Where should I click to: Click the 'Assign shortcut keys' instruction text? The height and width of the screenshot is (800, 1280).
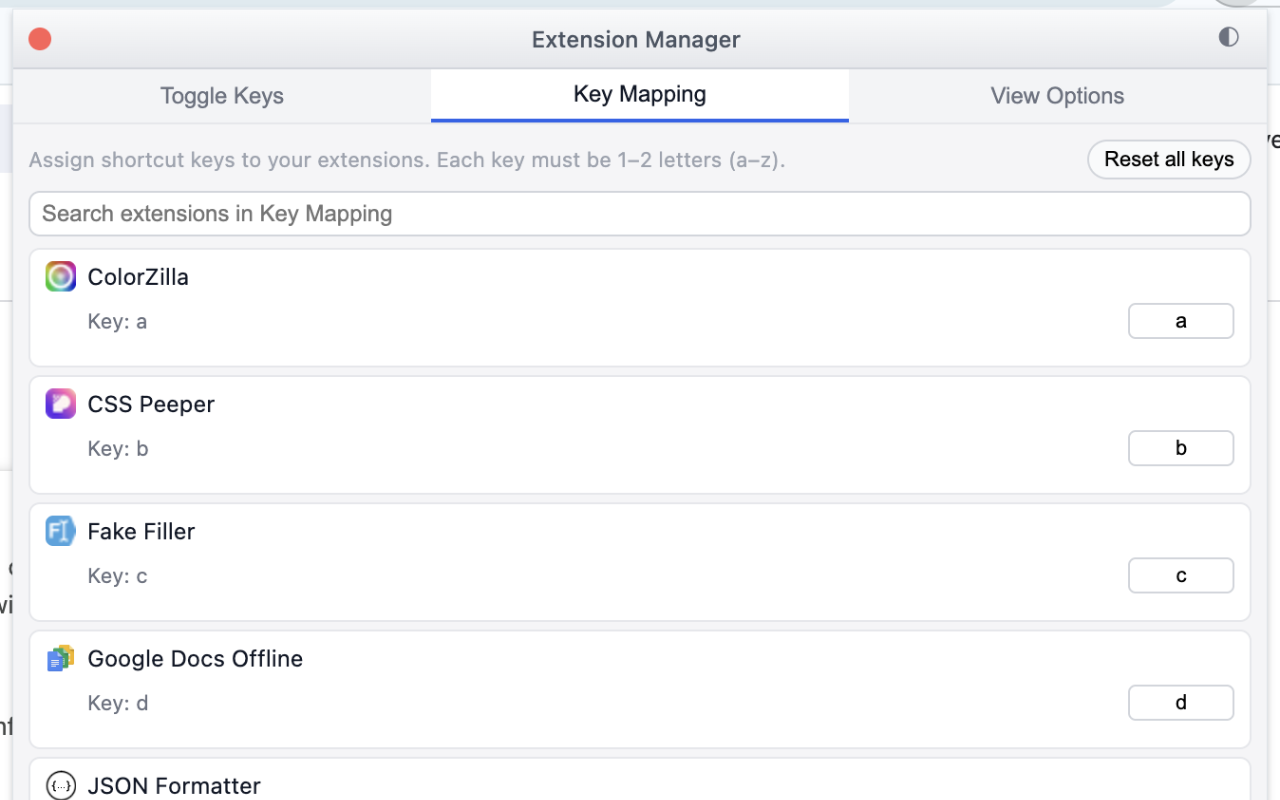(x=407, y=160)
